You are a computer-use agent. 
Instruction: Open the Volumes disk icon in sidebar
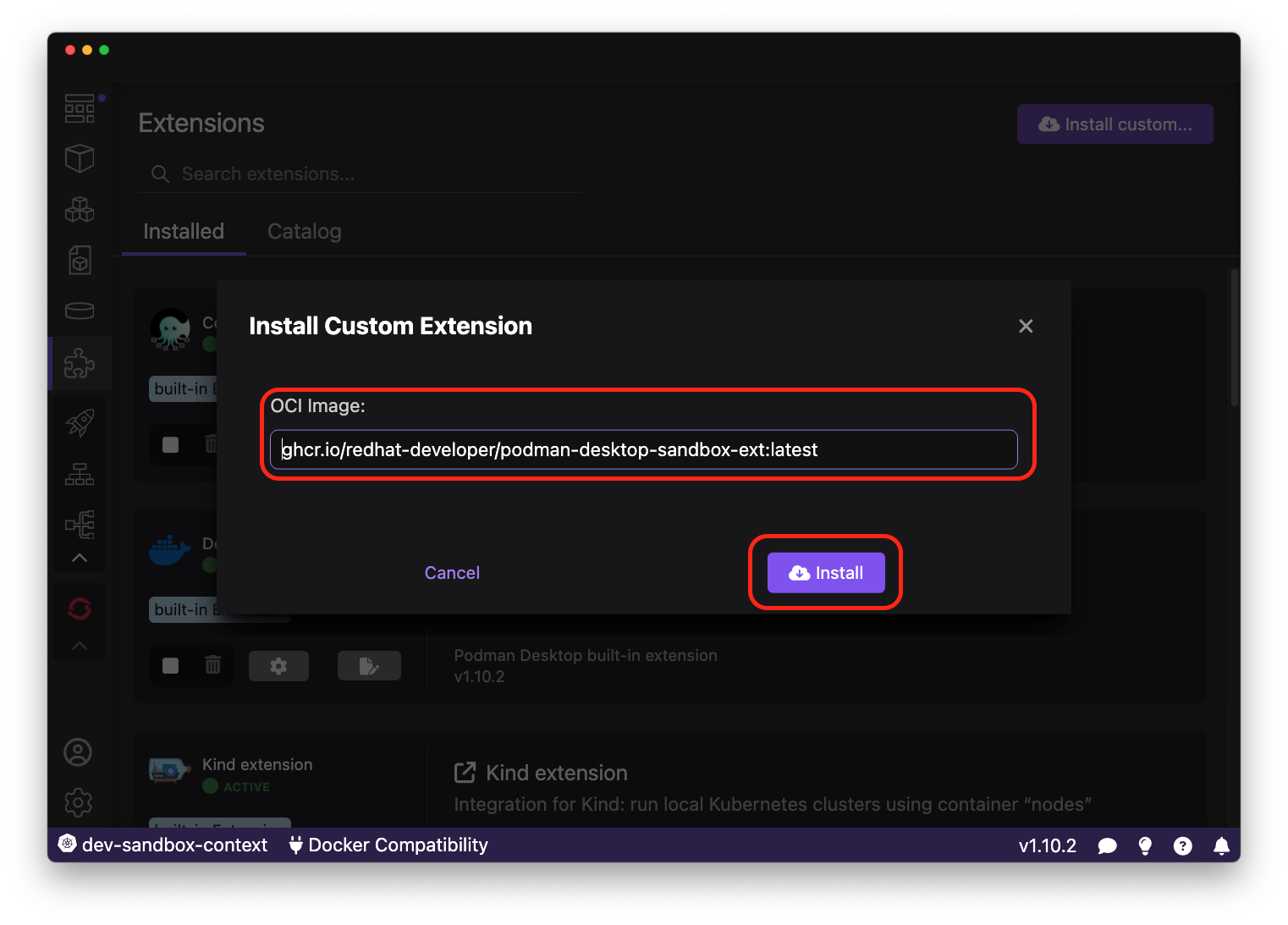[x=80, y=311]
